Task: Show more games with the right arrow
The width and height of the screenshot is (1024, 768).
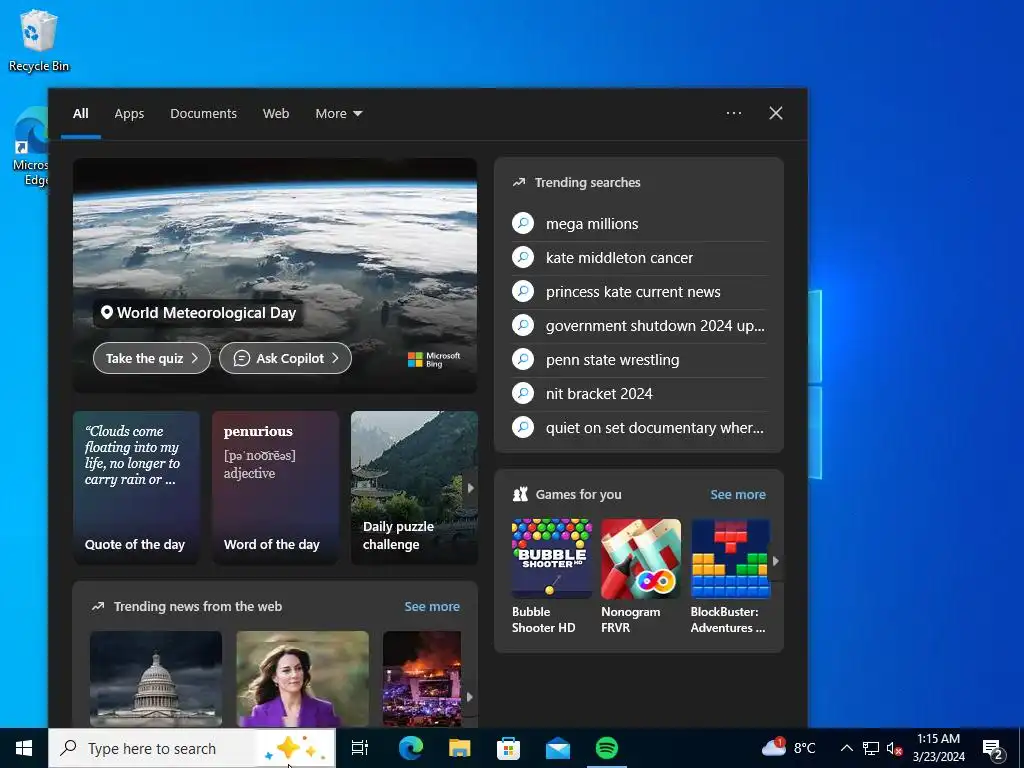Action: click(776, 560)
